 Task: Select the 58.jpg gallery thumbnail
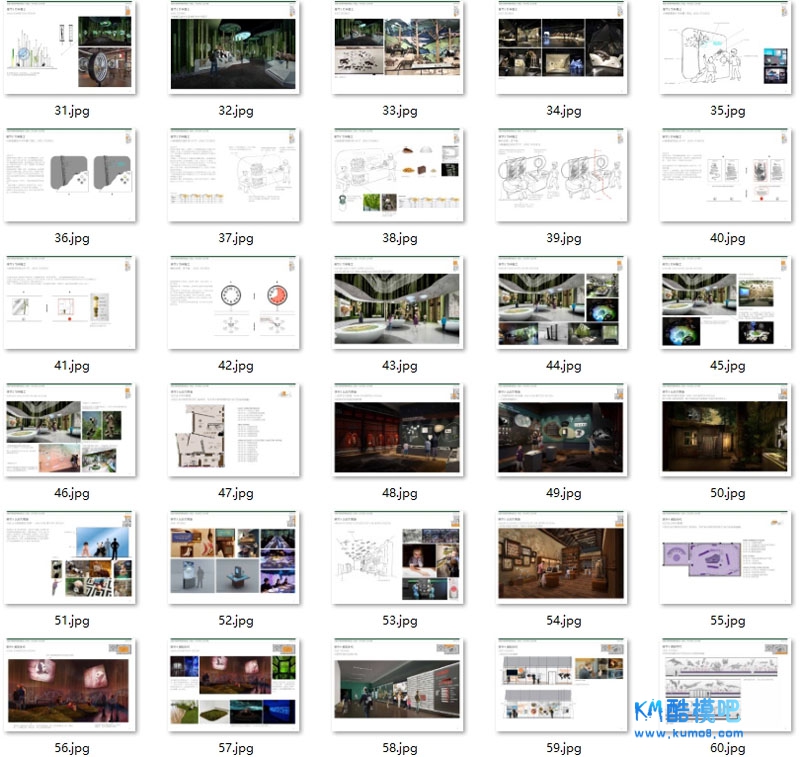[x=397, y=687]
